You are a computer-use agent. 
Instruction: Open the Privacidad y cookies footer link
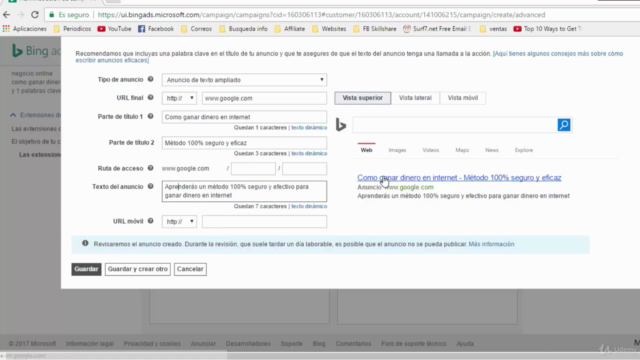point(152,344)
